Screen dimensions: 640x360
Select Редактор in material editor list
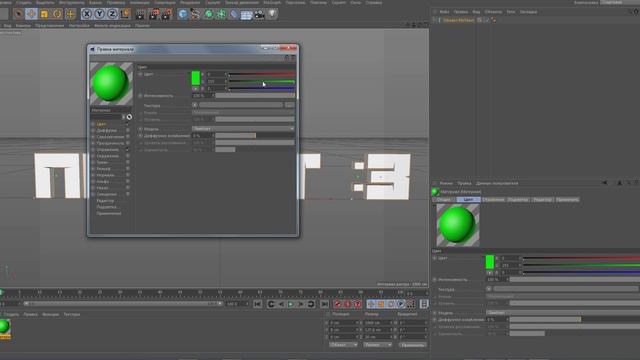point(105,201)
